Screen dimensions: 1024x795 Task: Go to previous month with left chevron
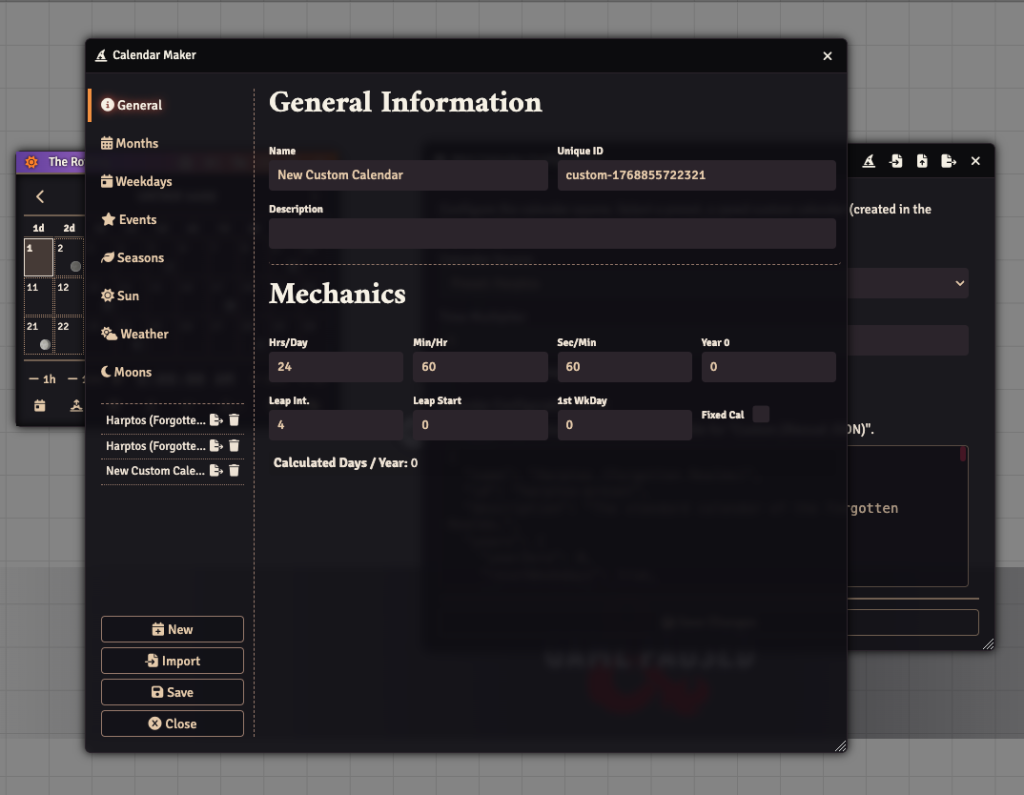(x=40, y=197)
